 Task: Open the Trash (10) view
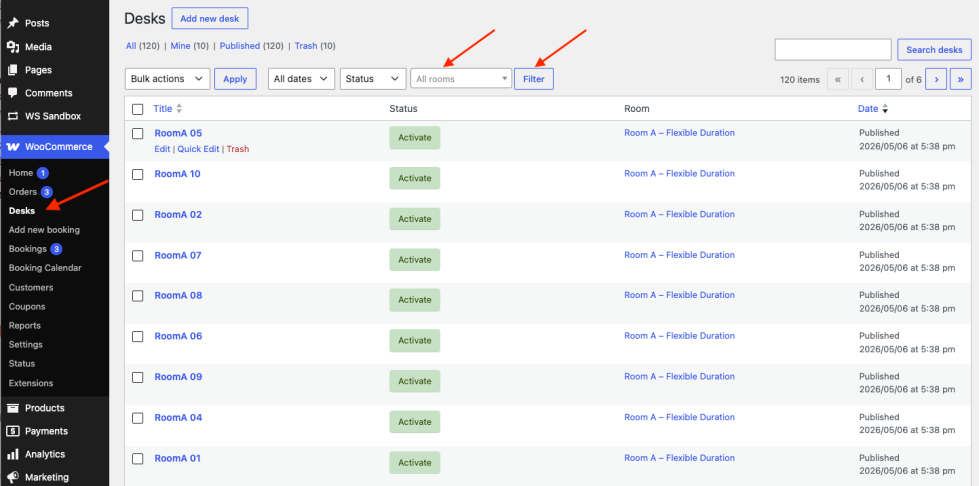click(x=315, y=46)
